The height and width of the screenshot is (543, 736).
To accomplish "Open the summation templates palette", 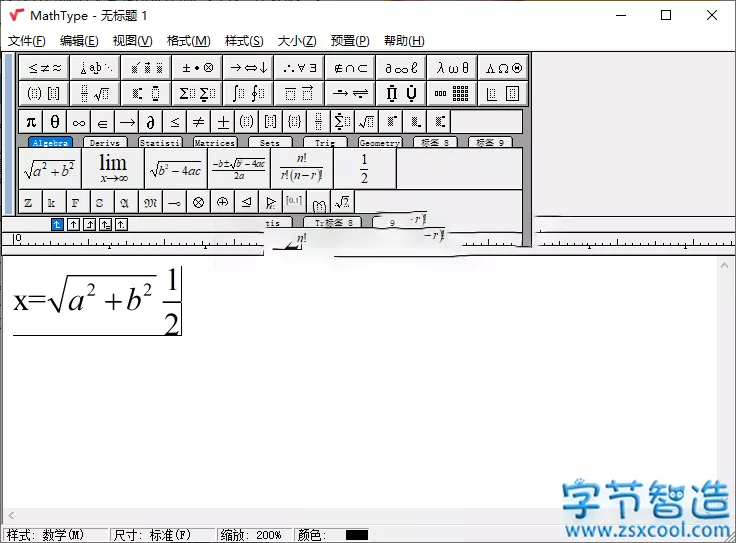I will click(198, 93).
